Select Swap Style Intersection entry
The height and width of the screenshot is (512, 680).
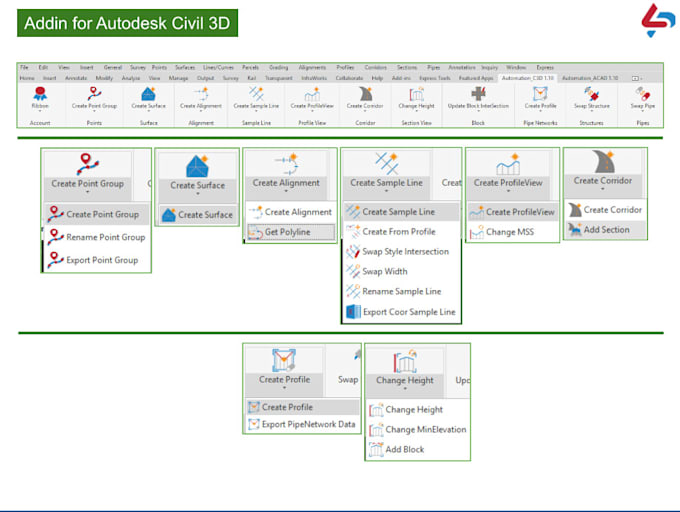[401, 251]
